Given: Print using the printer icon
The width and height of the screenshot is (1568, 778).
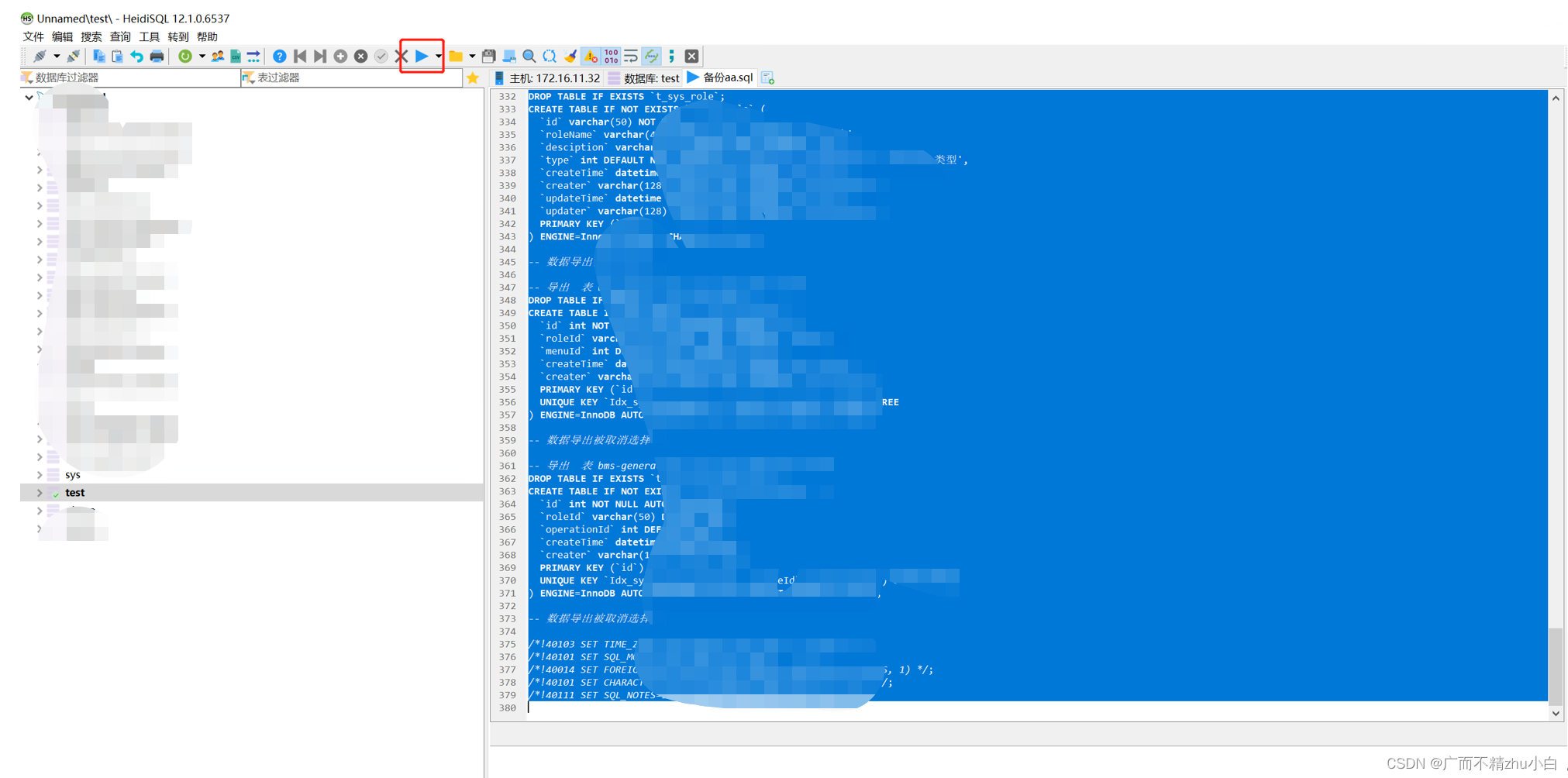Looking at the screenshot, I should click(157, 56).
